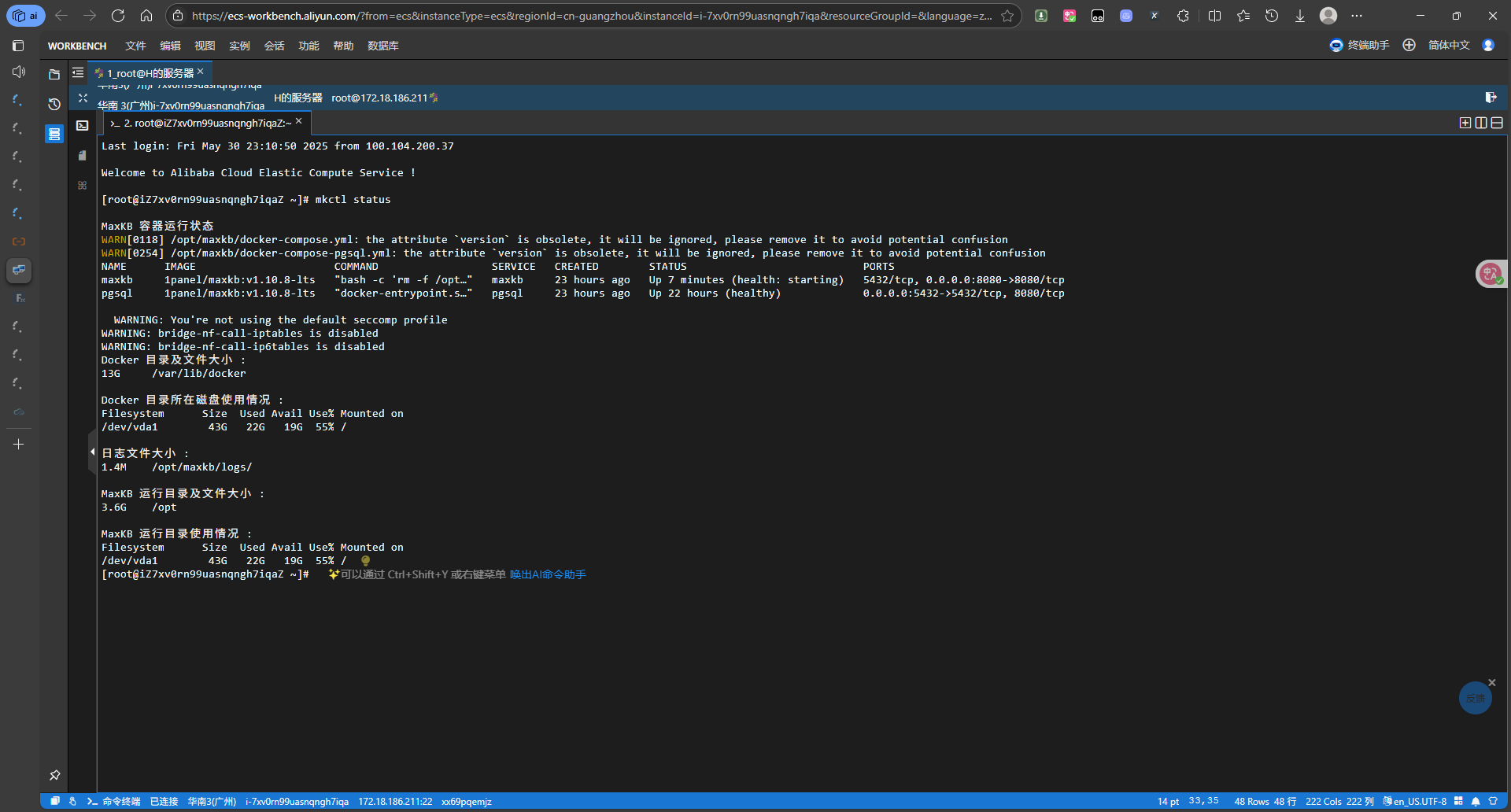The width and height of the screenshot is (1511, 812).
Task: Go to the browser home page
Action: coord(146,16)
